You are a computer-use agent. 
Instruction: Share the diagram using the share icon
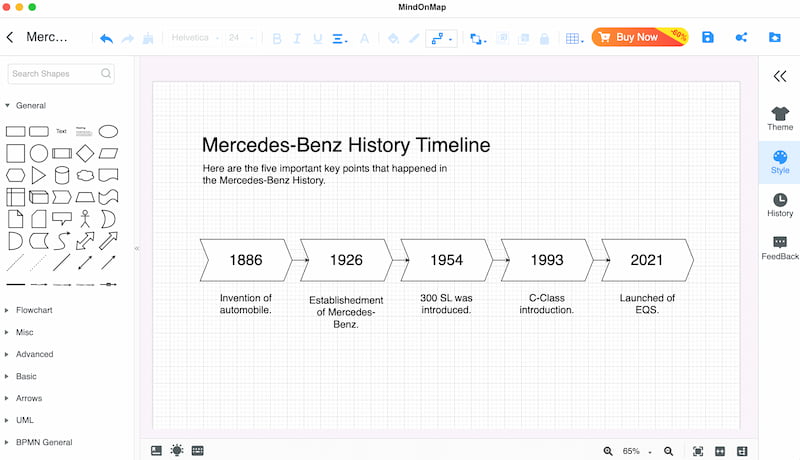[x=741, y=37]
